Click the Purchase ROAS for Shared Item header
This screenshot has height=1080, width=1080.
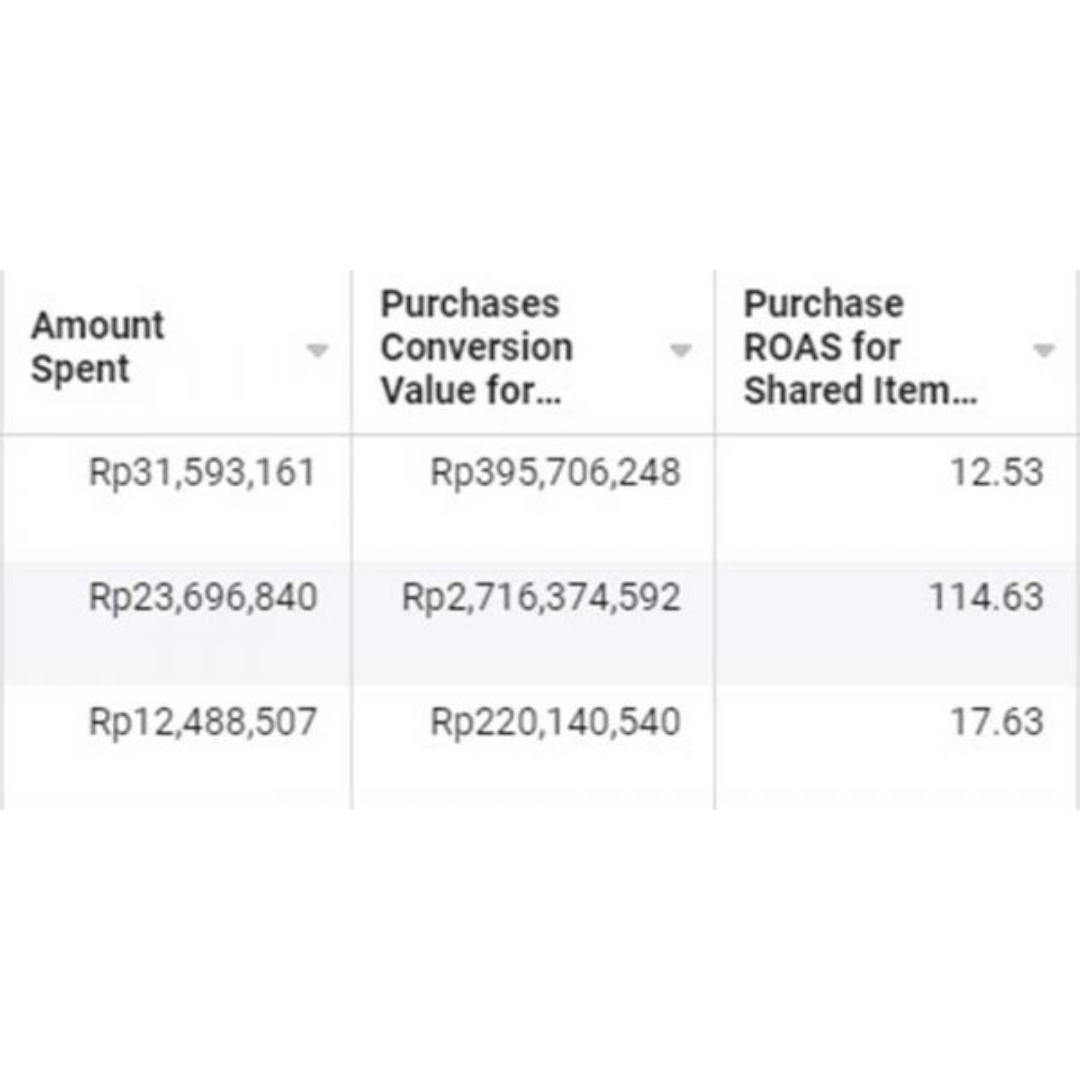pyautogui.click(x=860, y=347)
